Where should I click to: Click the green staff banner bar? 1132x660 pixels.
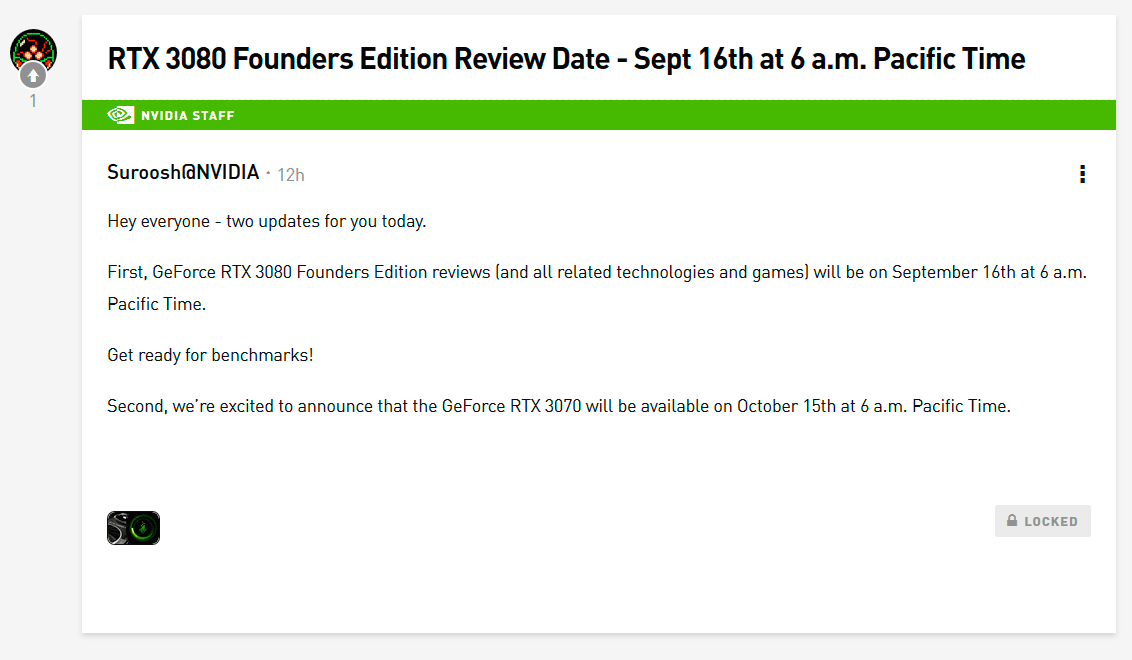click(650, 115)
